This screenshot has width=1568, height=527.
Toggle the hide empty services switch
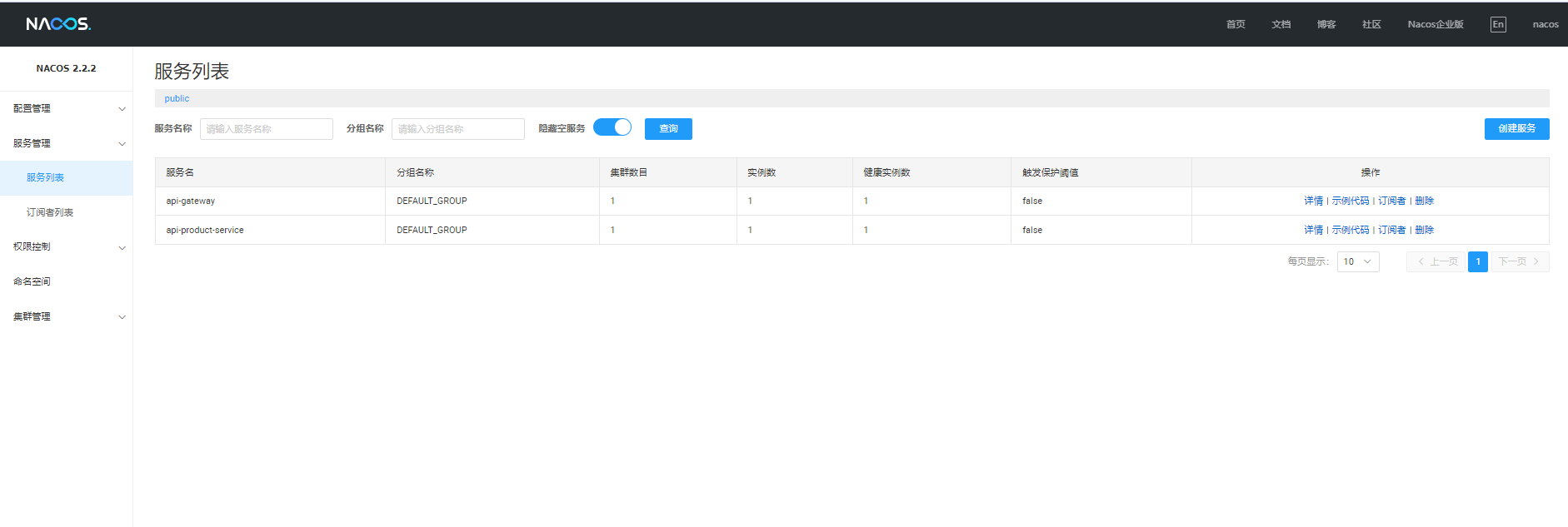612,127
